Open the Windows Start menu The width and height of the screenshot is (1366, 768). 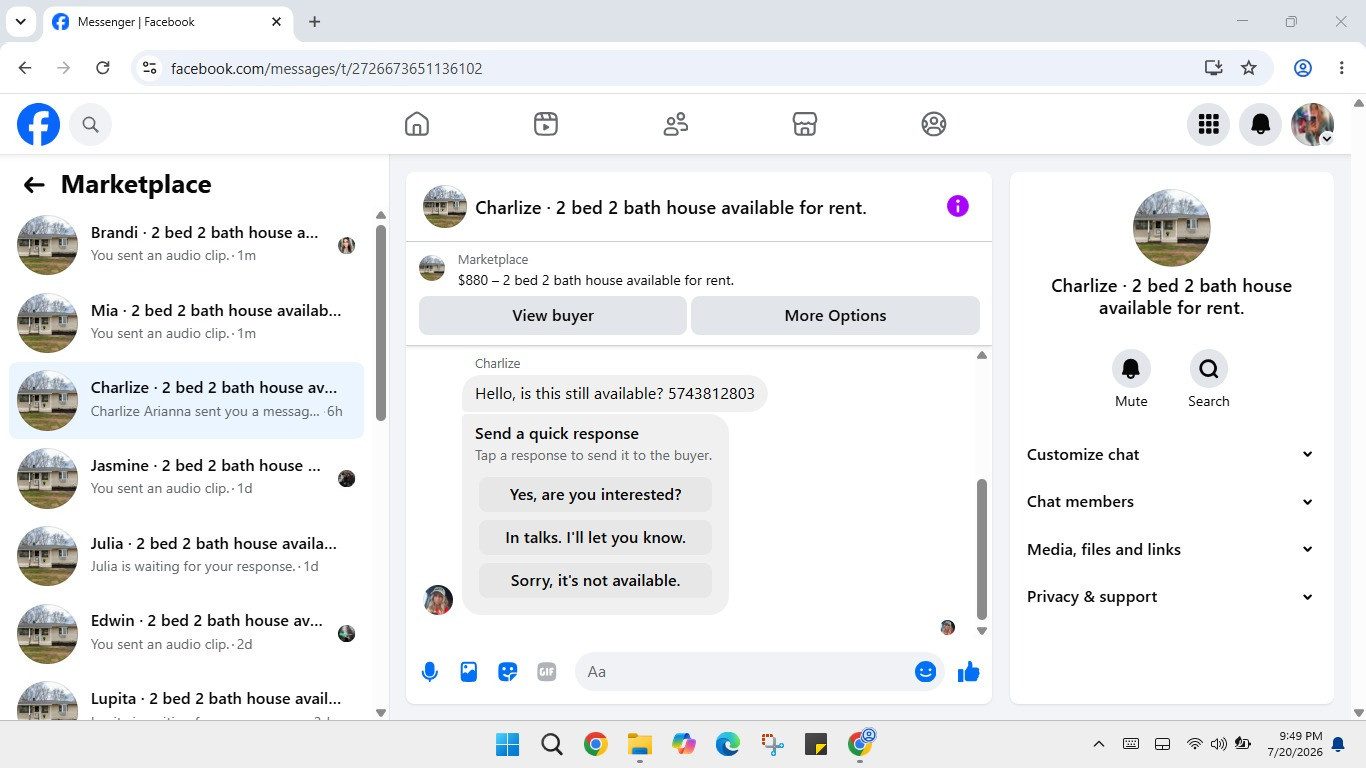coord(508,744)
